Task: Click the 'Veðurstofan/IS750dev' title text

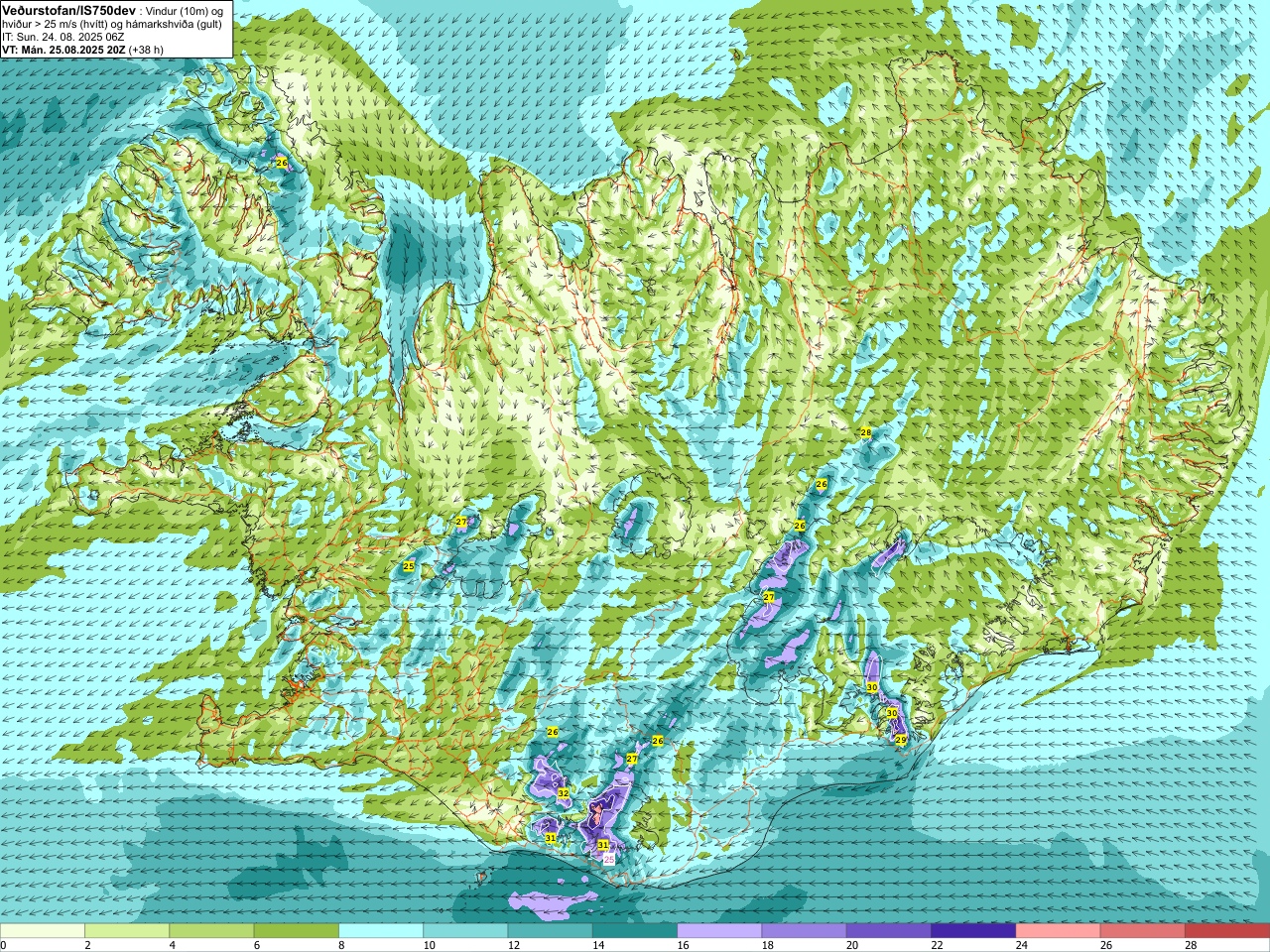Action: click(x=68, y=9)
